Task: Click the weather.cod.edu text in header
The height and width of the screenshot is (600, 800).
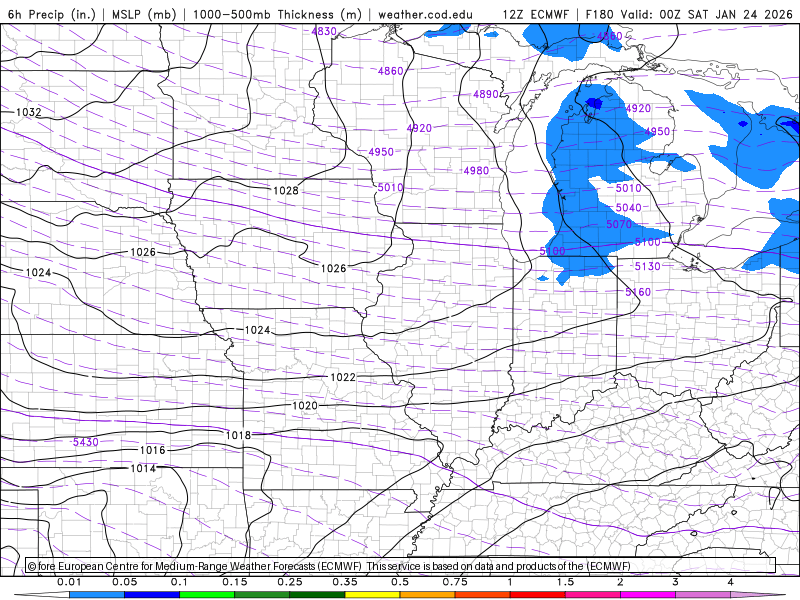Action: coord(425,14)
